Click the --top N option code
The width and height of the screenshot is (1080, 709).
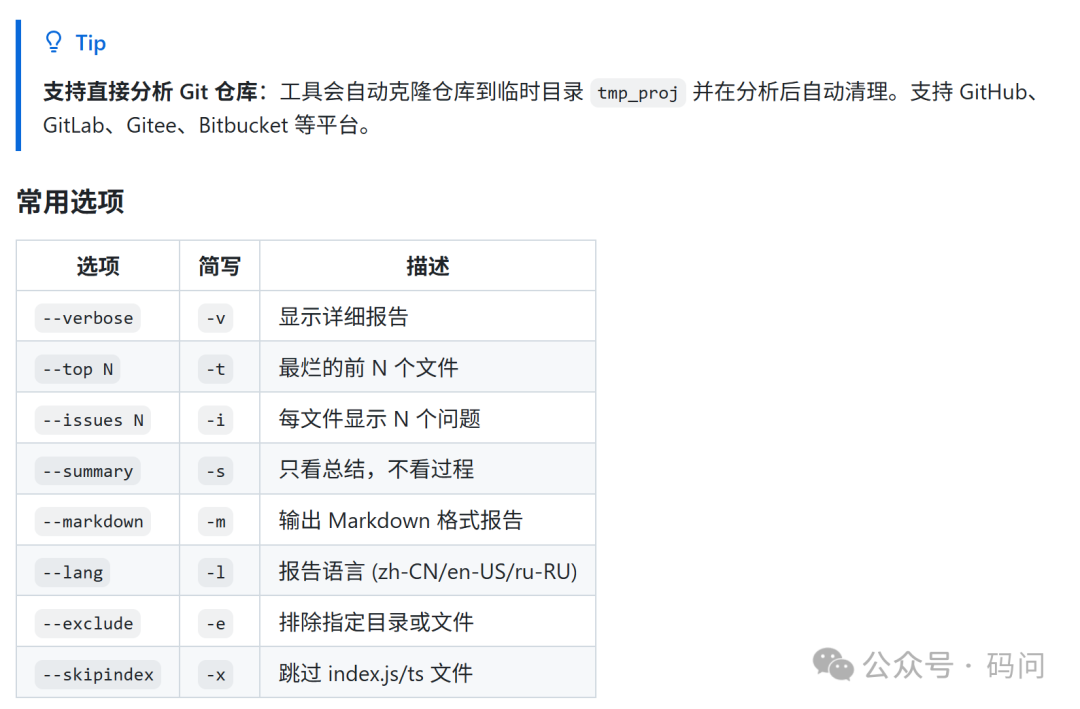78,369
